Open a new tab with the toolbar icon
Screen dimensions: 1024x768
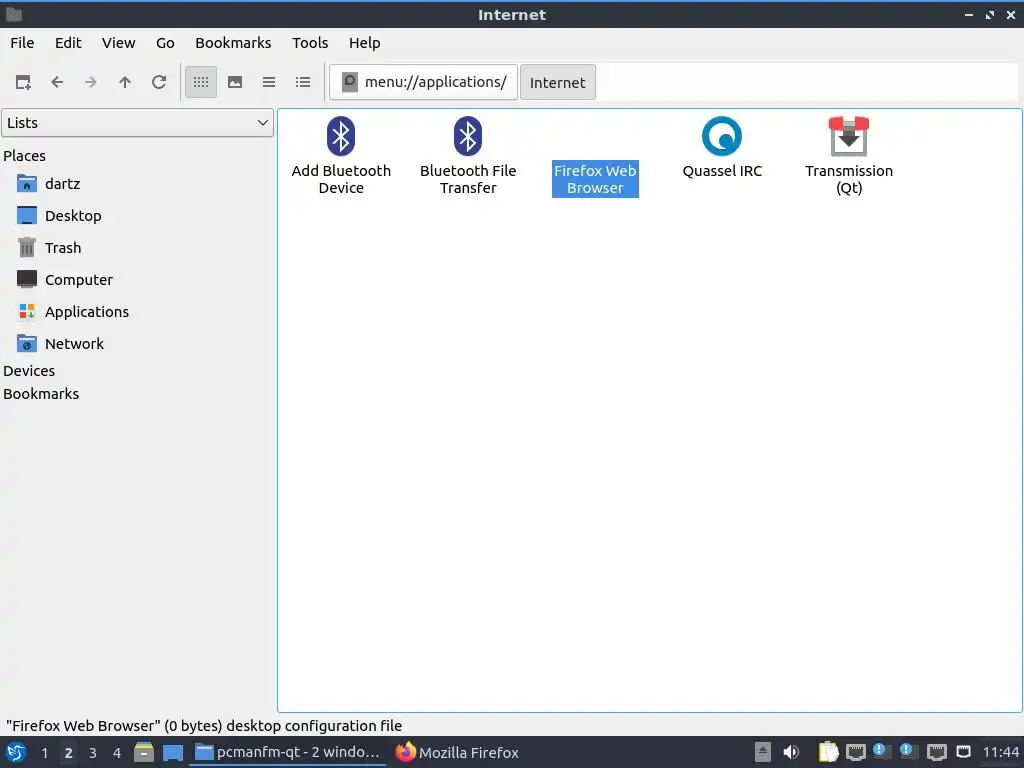pyautogui.click(x=23, y=82)
